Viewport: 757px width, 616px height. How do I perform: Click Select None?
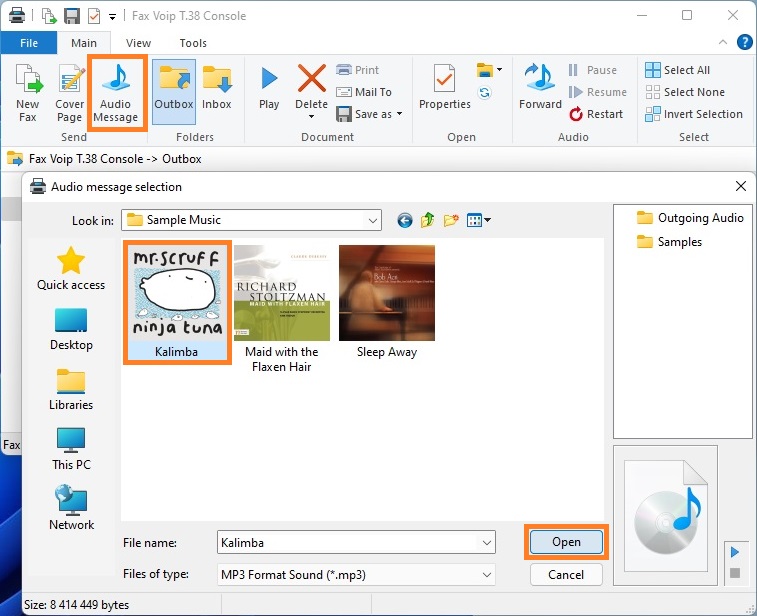(x=685, y=92)
